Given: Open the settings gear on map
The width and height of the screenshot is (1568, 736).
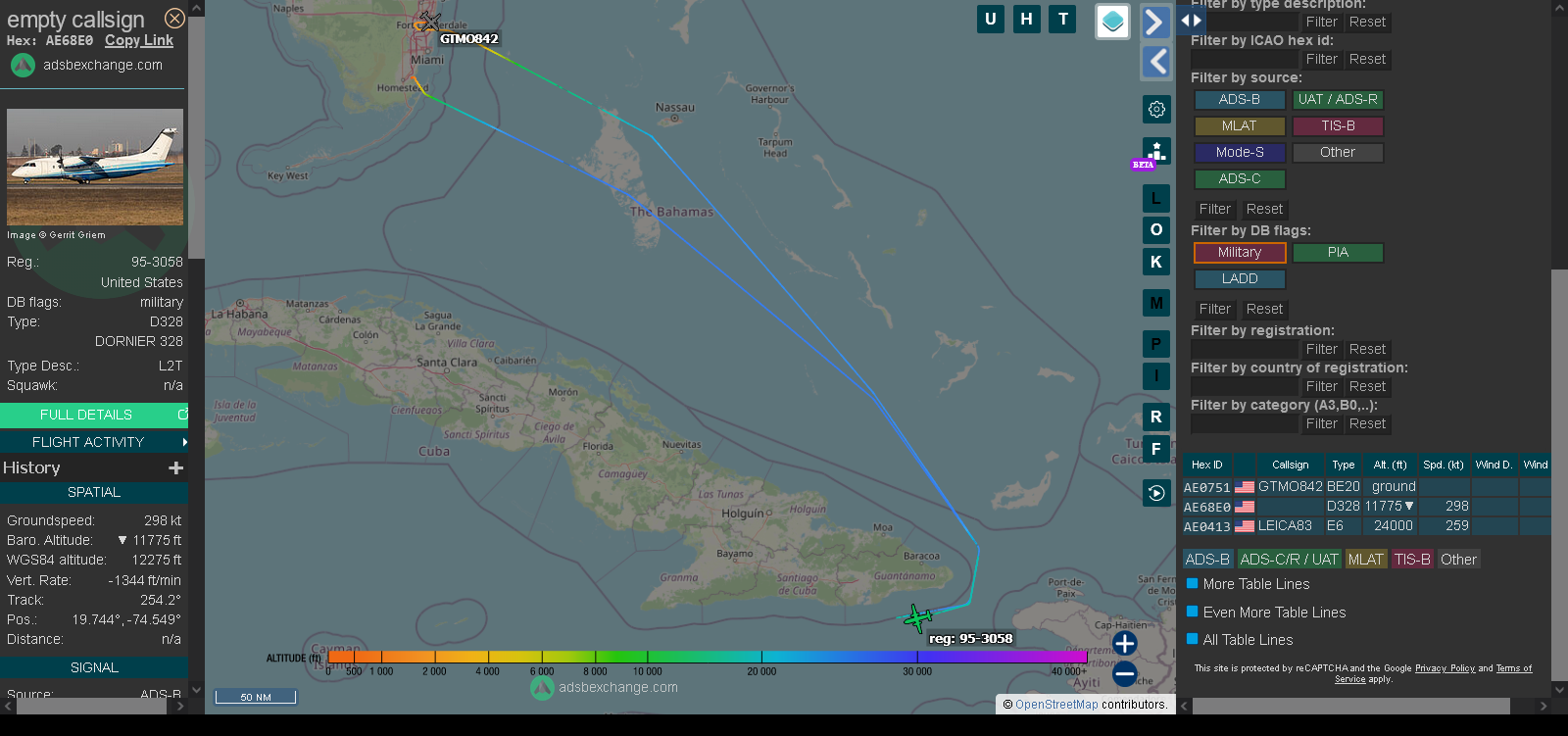Looking at the screenshot, I should point(1156,109).
